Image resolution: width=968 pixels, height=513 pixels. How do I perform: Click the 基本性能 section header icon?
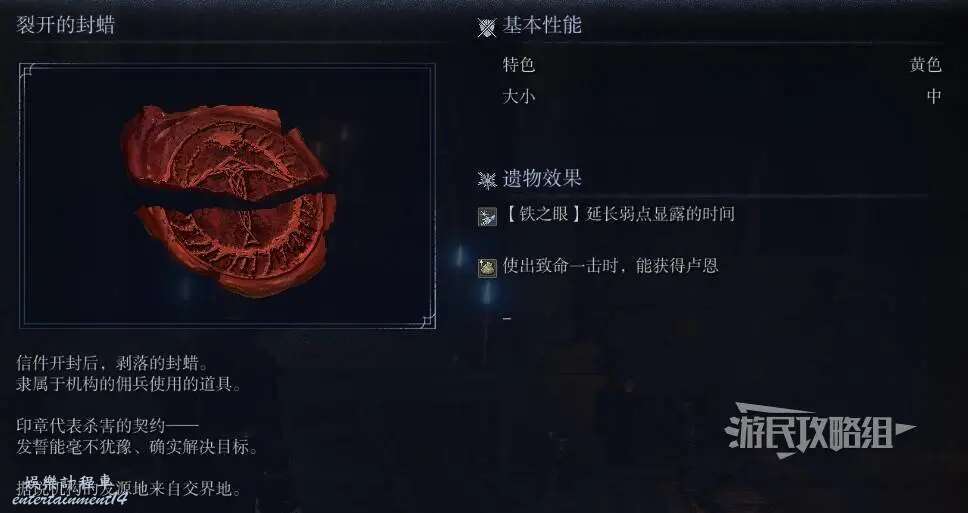pyautogui.click(x=486, y=27)
